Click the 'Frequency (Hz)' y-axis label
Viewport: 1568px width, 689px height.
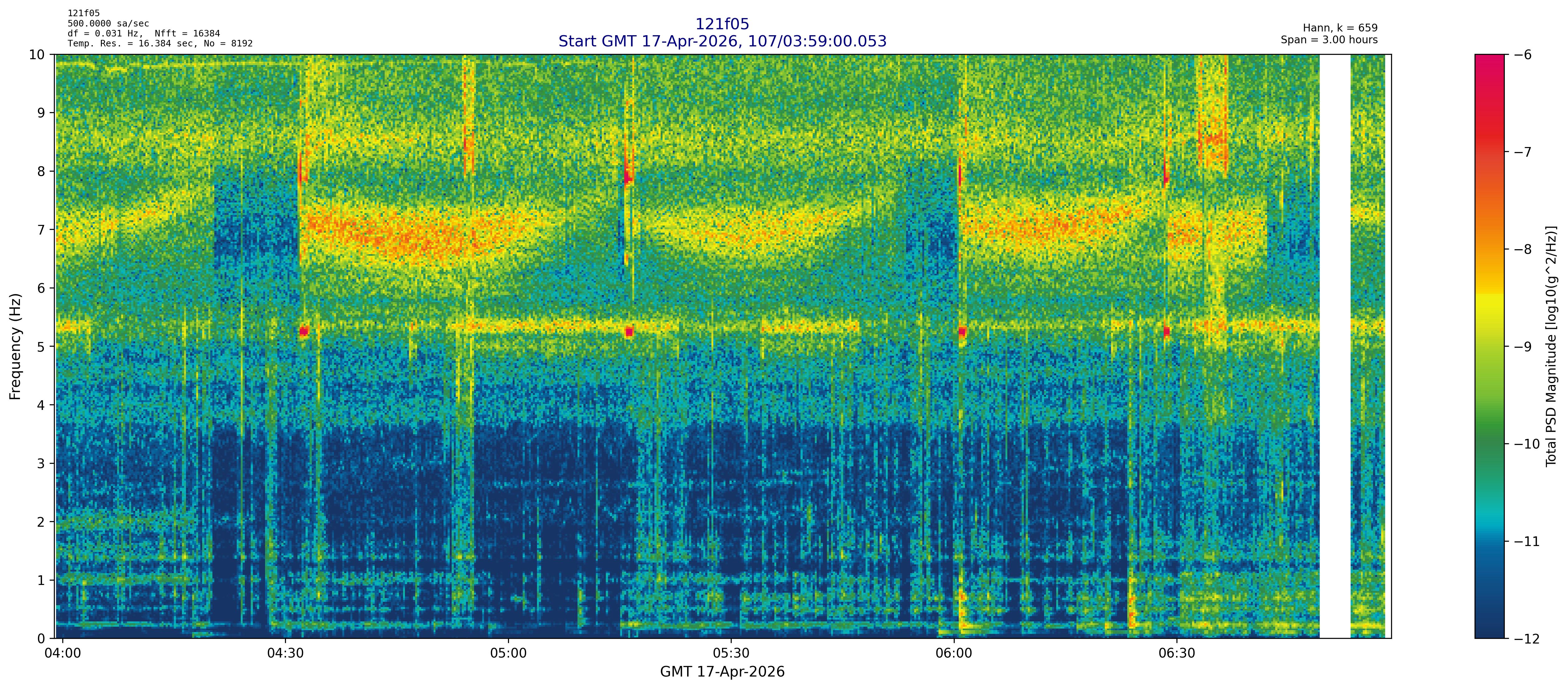pyautogui.click(x=15, y=346)
